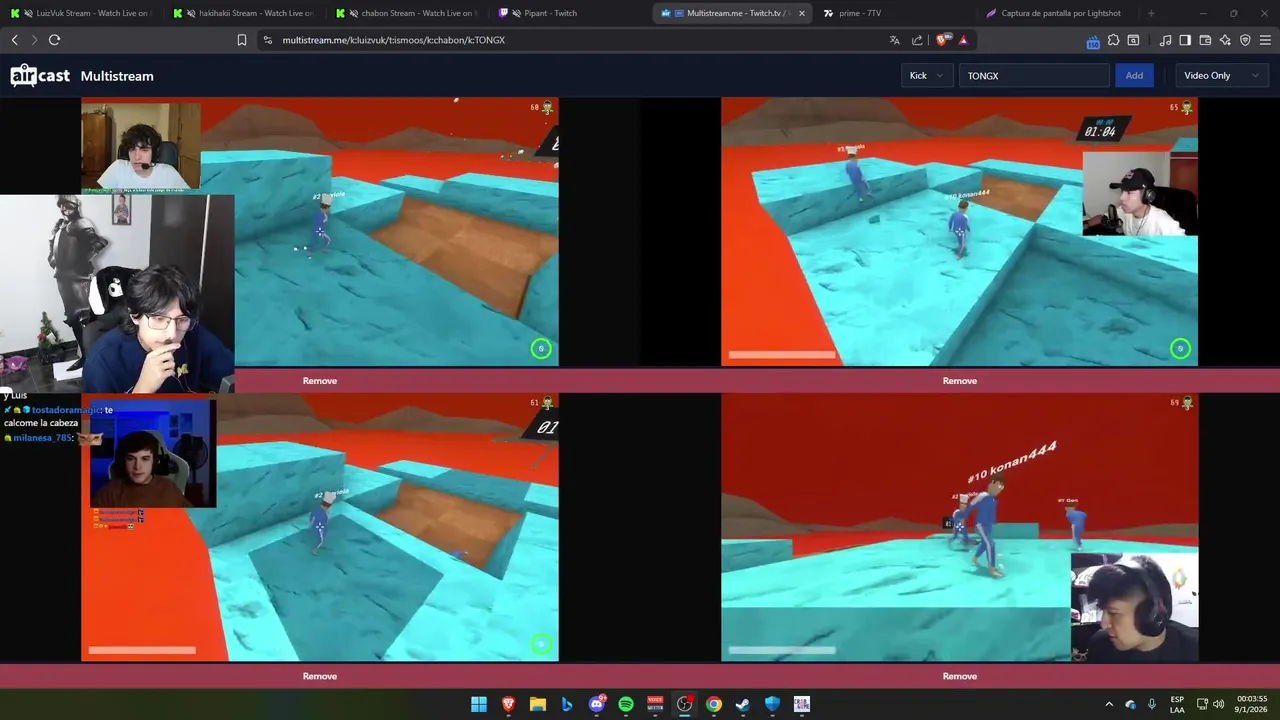Click the multistream.me address bar URL
The height and width of the screenshot is (720, 1280).
point(393,40)
